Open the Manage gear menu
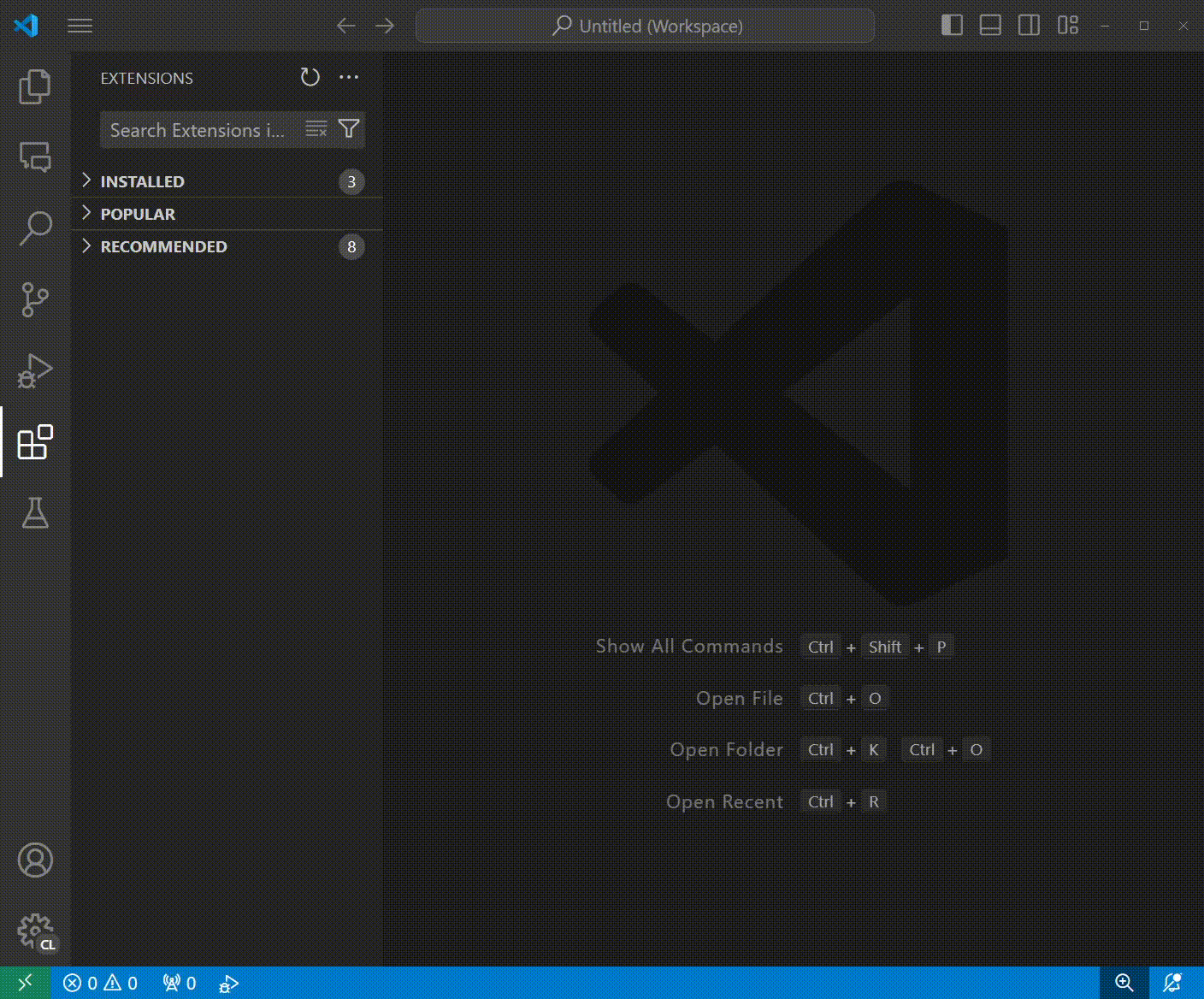Viewport: 1204px width, 999px height. [35, 931]
